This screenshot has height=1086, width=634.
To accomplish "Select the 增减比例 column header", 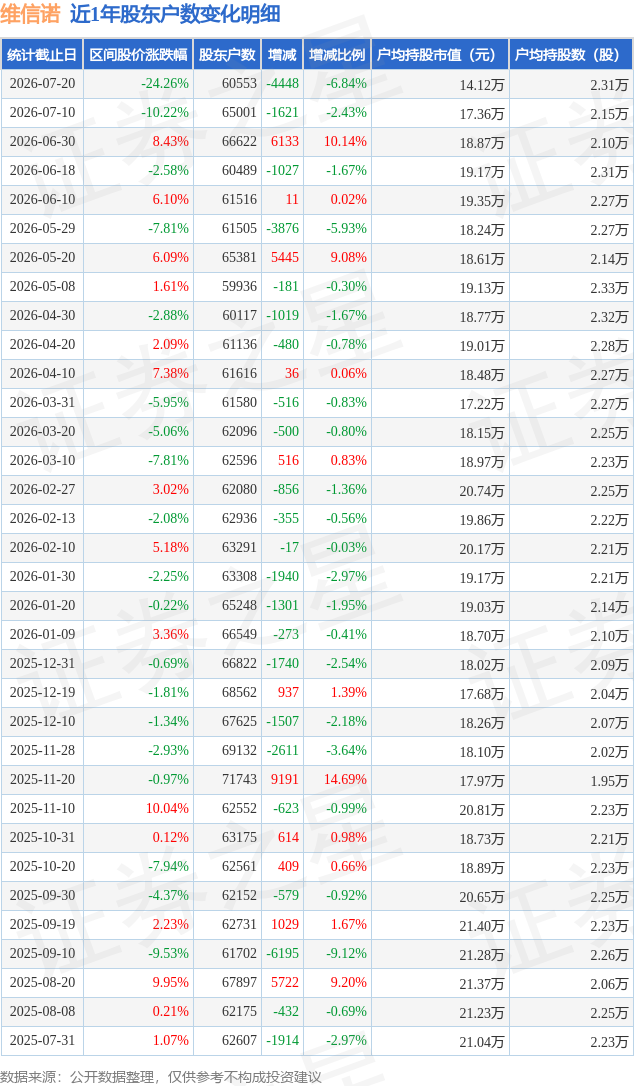I will click(x=337, y=55).
